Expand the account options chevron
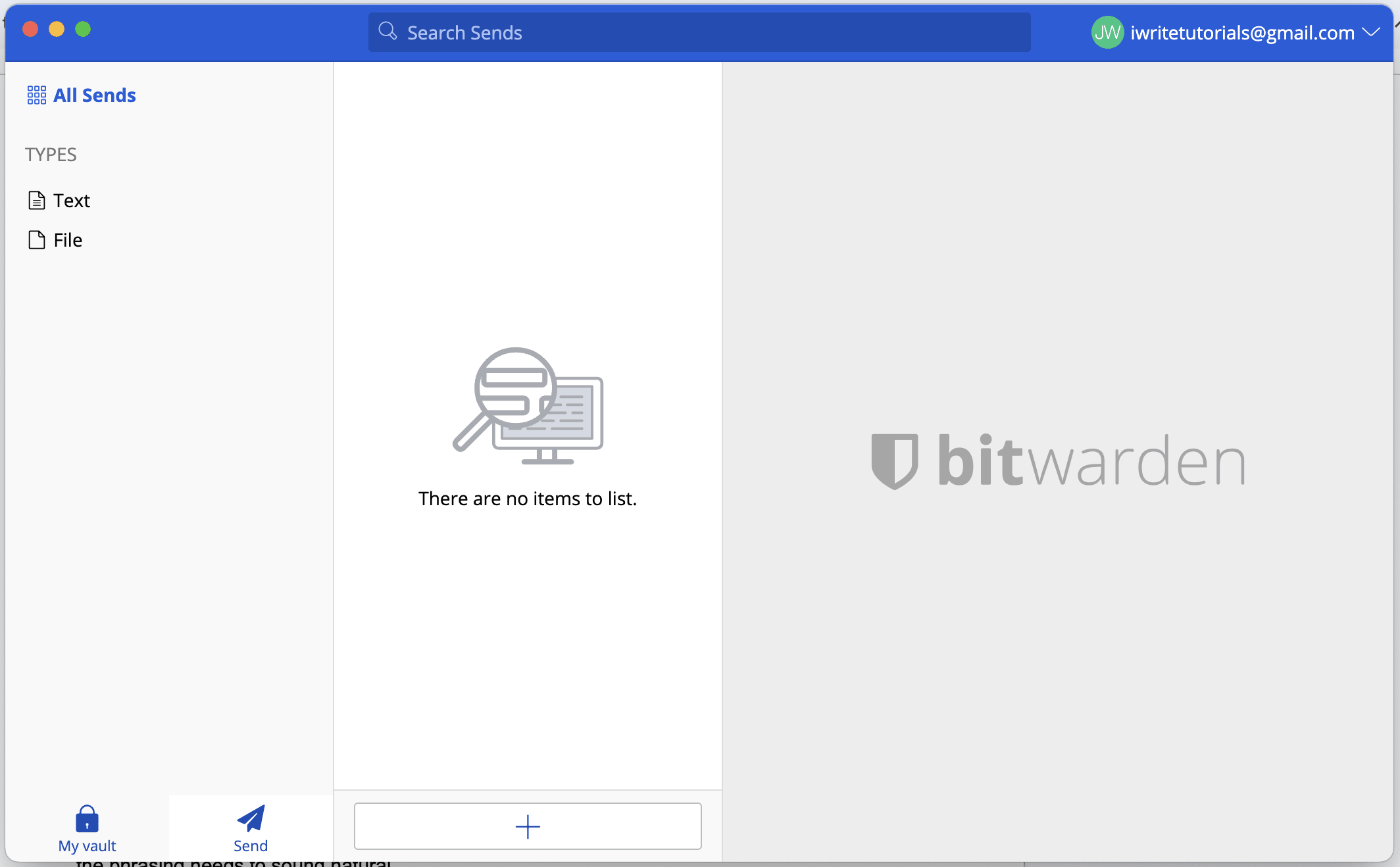The height and width of the screenshot is (867, 1400). pyautogui.click(x=1374, y=32)
